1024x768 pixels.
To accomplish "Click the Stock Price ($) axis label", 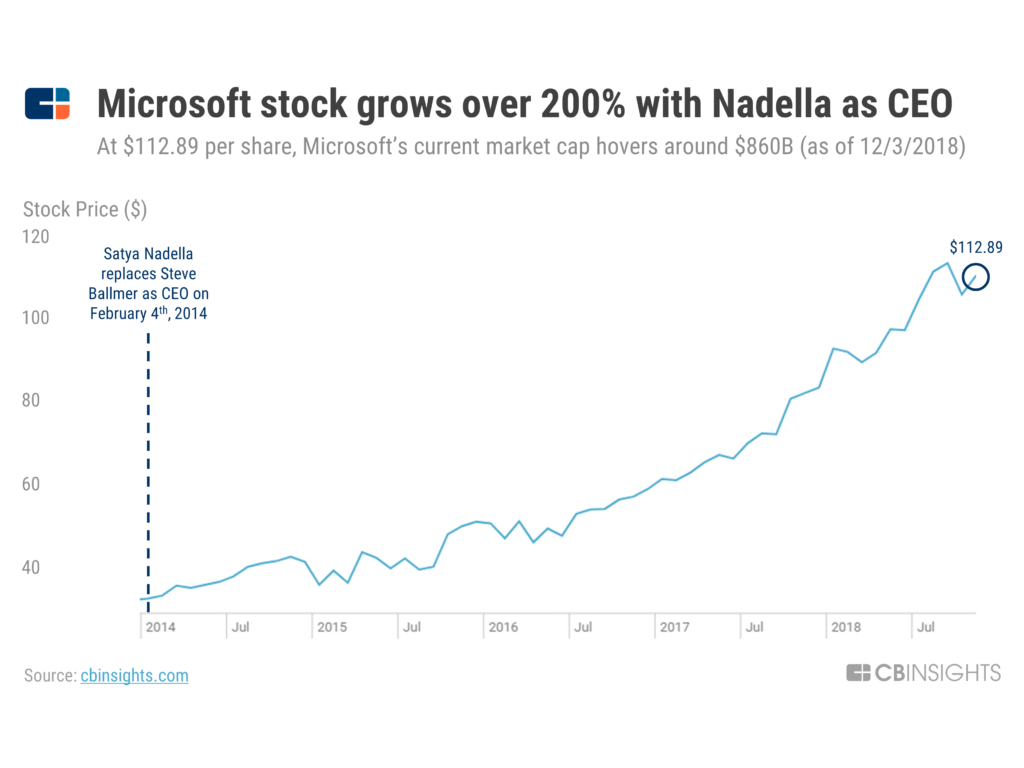I will [x=85, y=210].
